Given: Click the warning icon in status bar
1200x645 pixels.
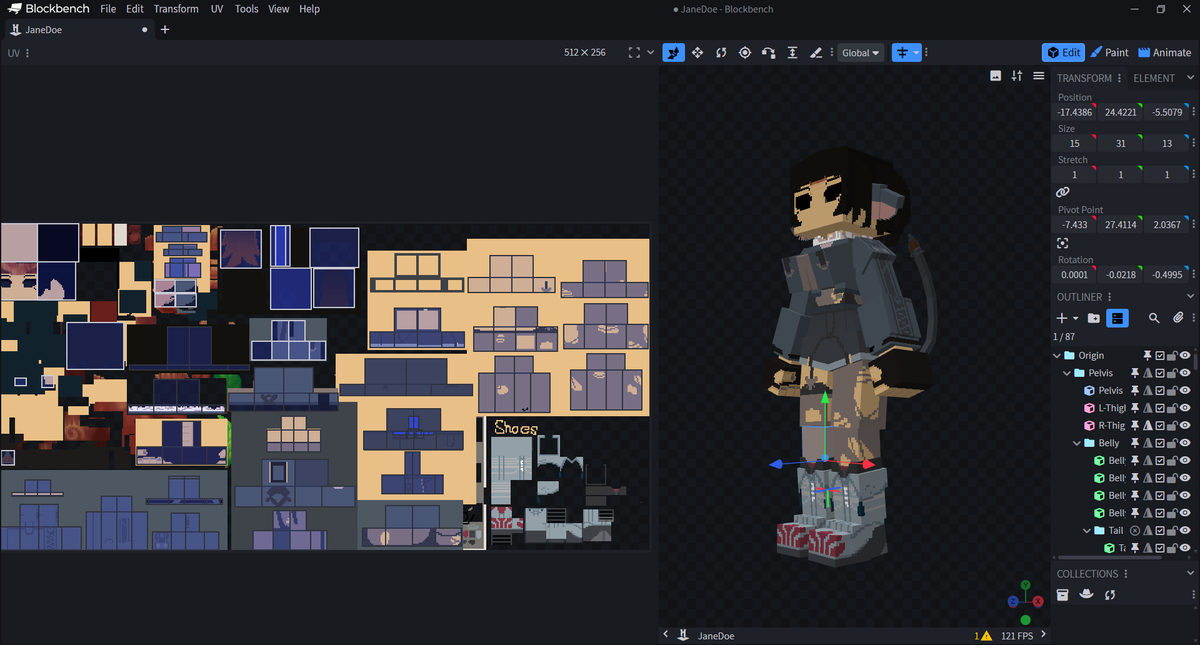Looking at the screenshot, I should pyautogui.click(x=986, y=635).
